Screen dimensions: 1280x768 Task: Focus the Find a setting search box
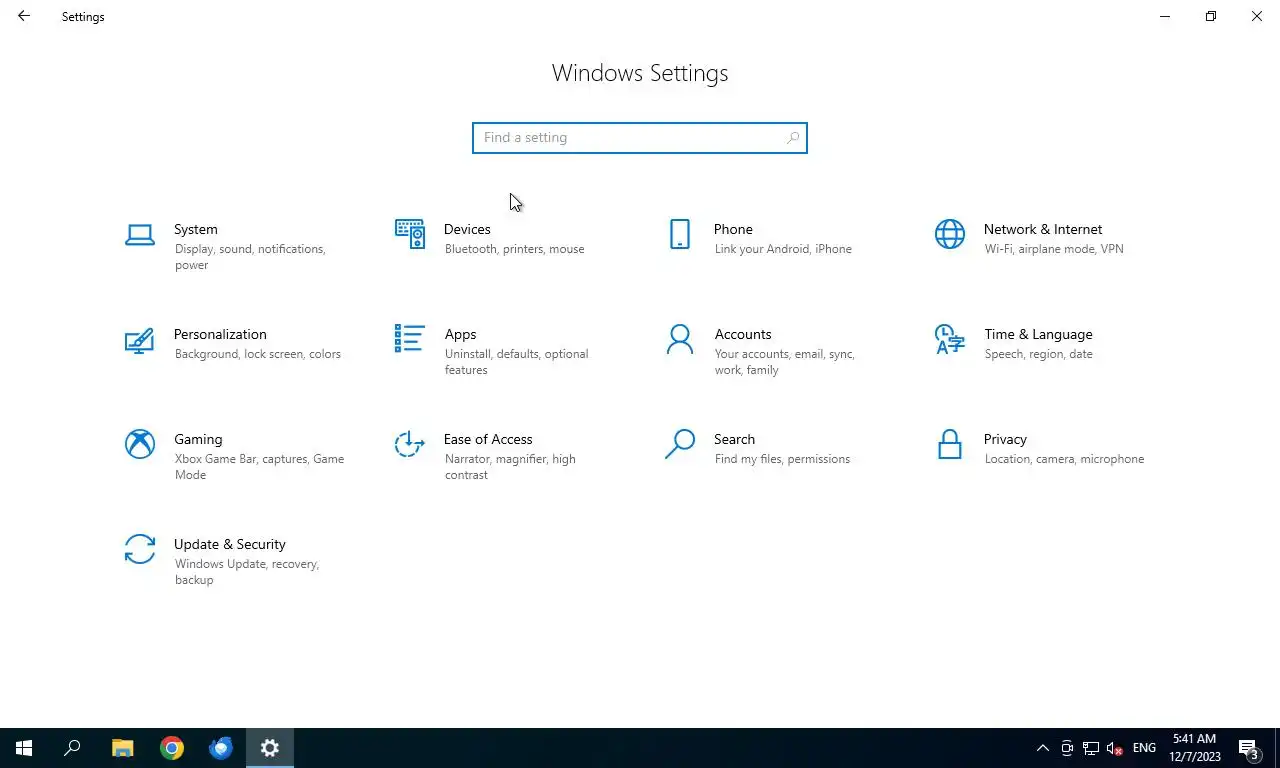(640, 138)
